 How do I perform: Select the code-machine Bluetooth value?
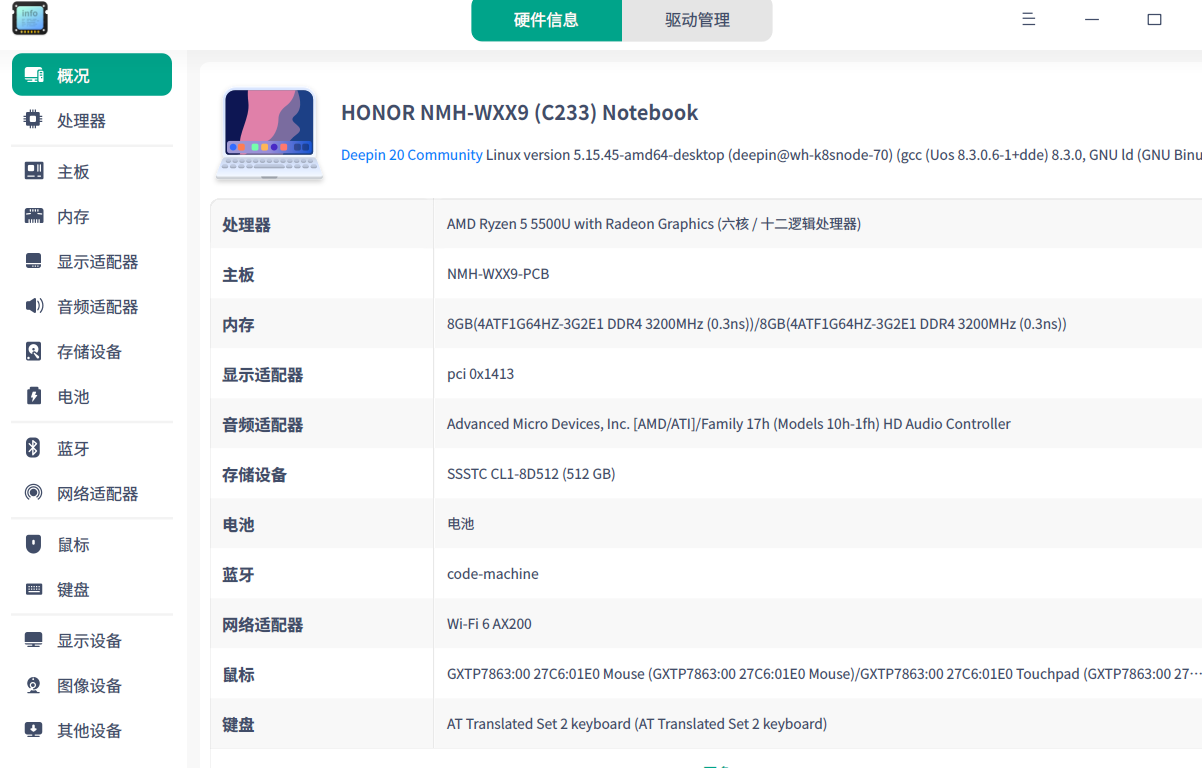[493, 574]
